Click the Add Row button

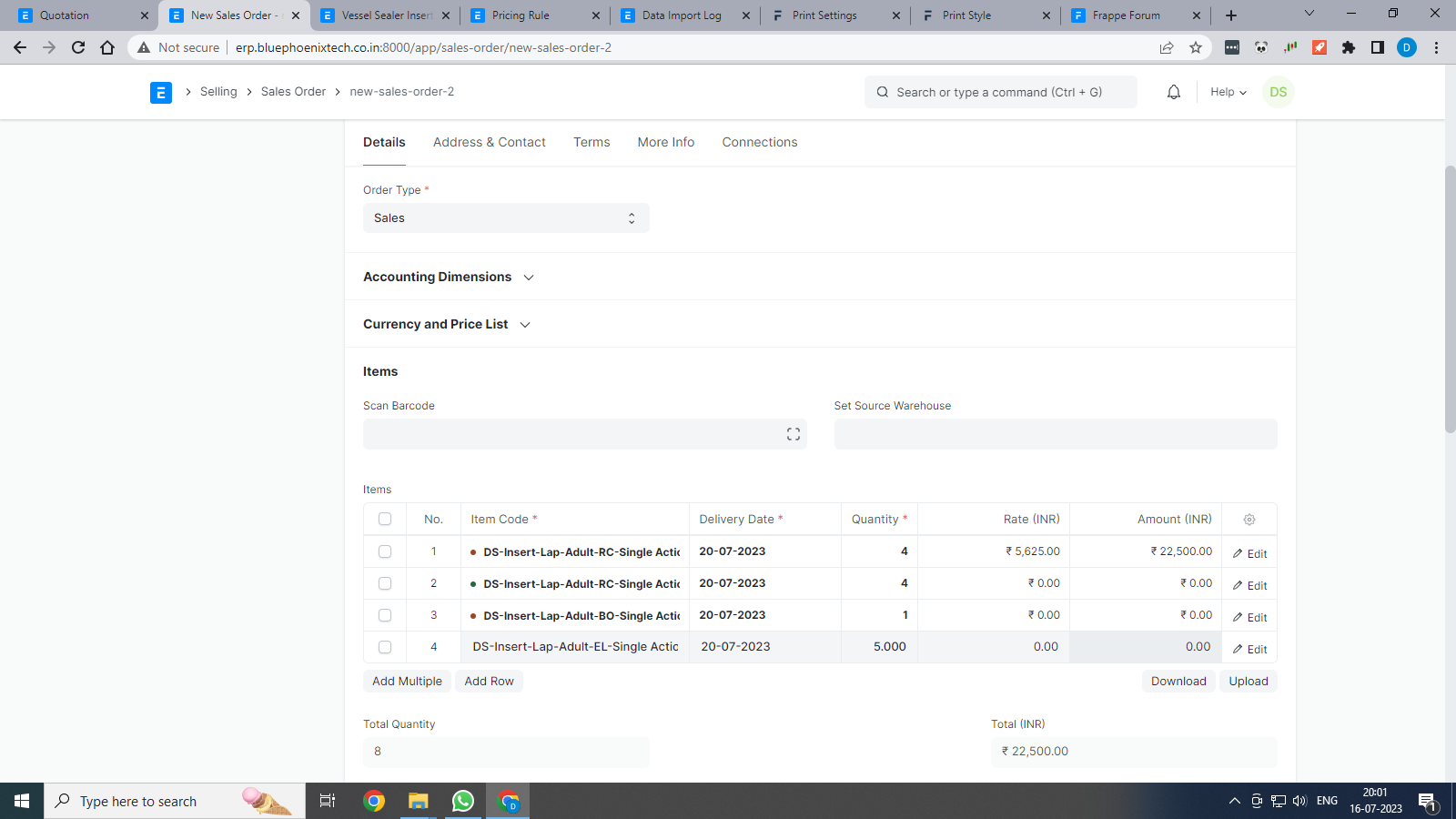490,682
